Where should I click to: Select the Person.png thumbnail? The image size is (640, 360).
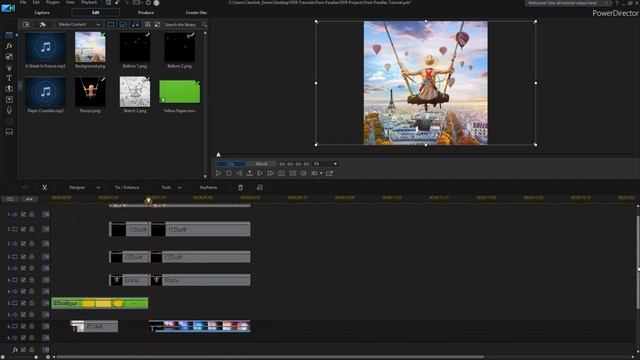(x=90, y=92)
